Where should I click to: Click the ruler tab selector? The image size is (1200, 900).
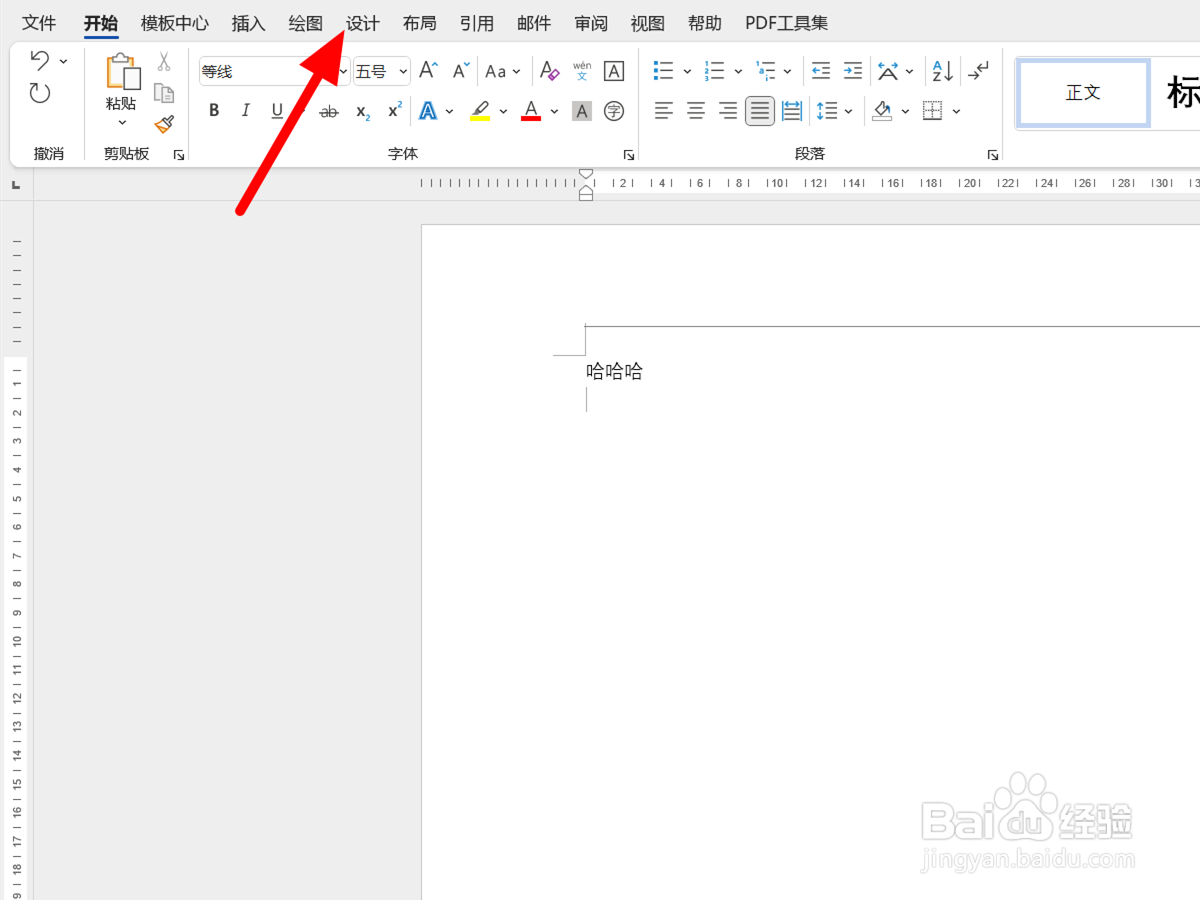point(16,185)
